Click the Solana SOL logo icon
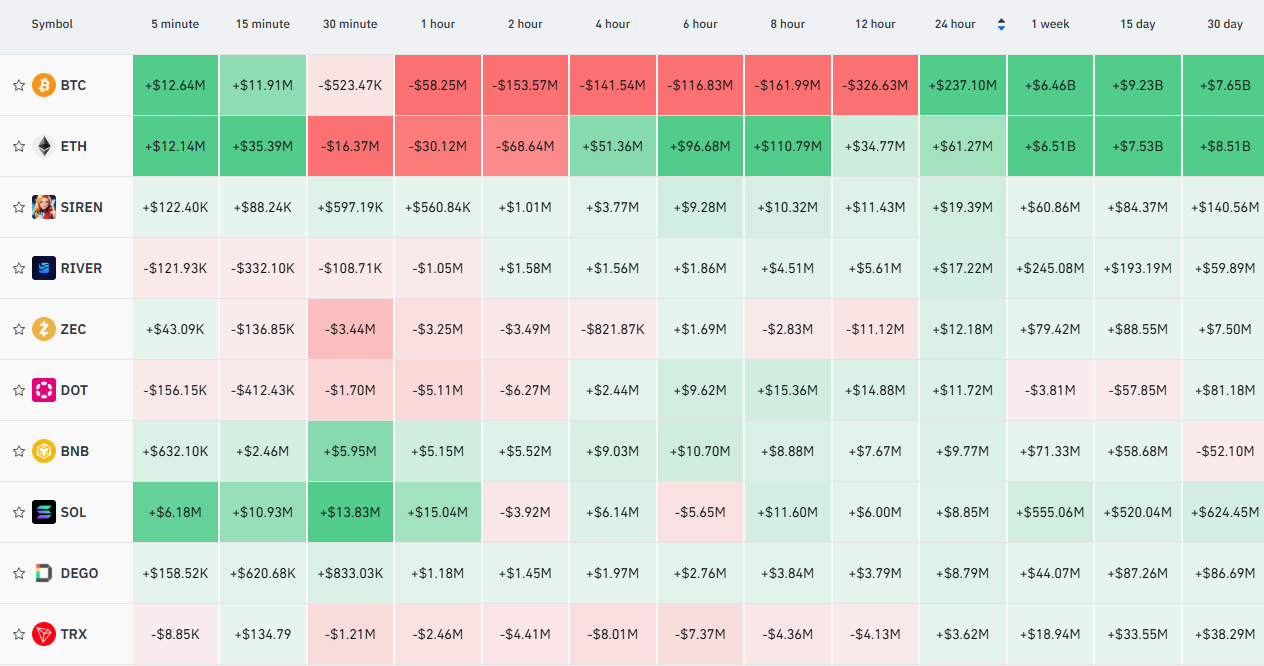Screen dimensions: 1264x666 [x=44, y=512]
